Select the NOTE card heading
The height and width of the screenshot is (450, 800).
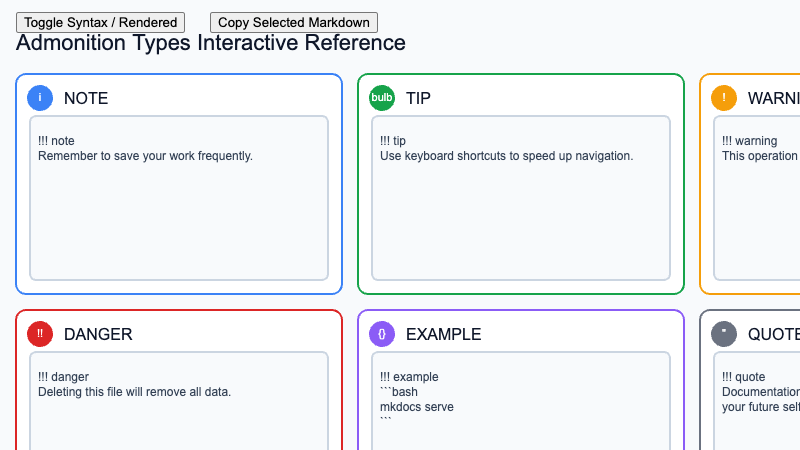click(x=86, y=98)
